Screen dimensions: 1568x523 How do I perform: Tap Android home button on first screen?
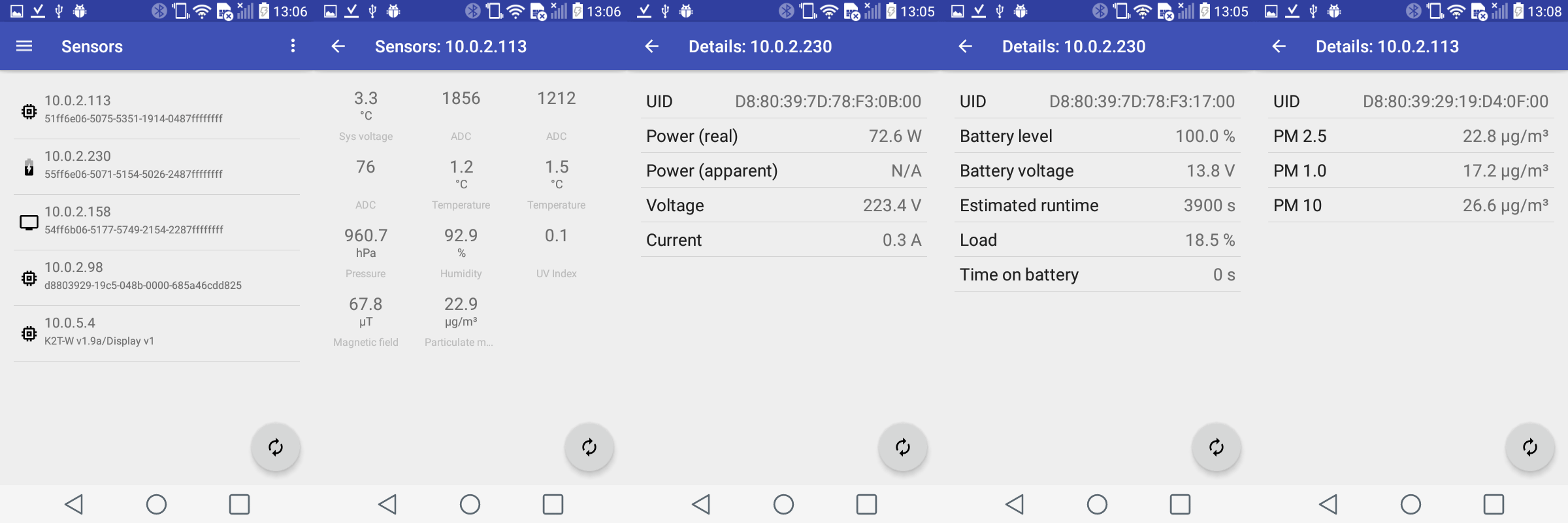pos(157,504)
